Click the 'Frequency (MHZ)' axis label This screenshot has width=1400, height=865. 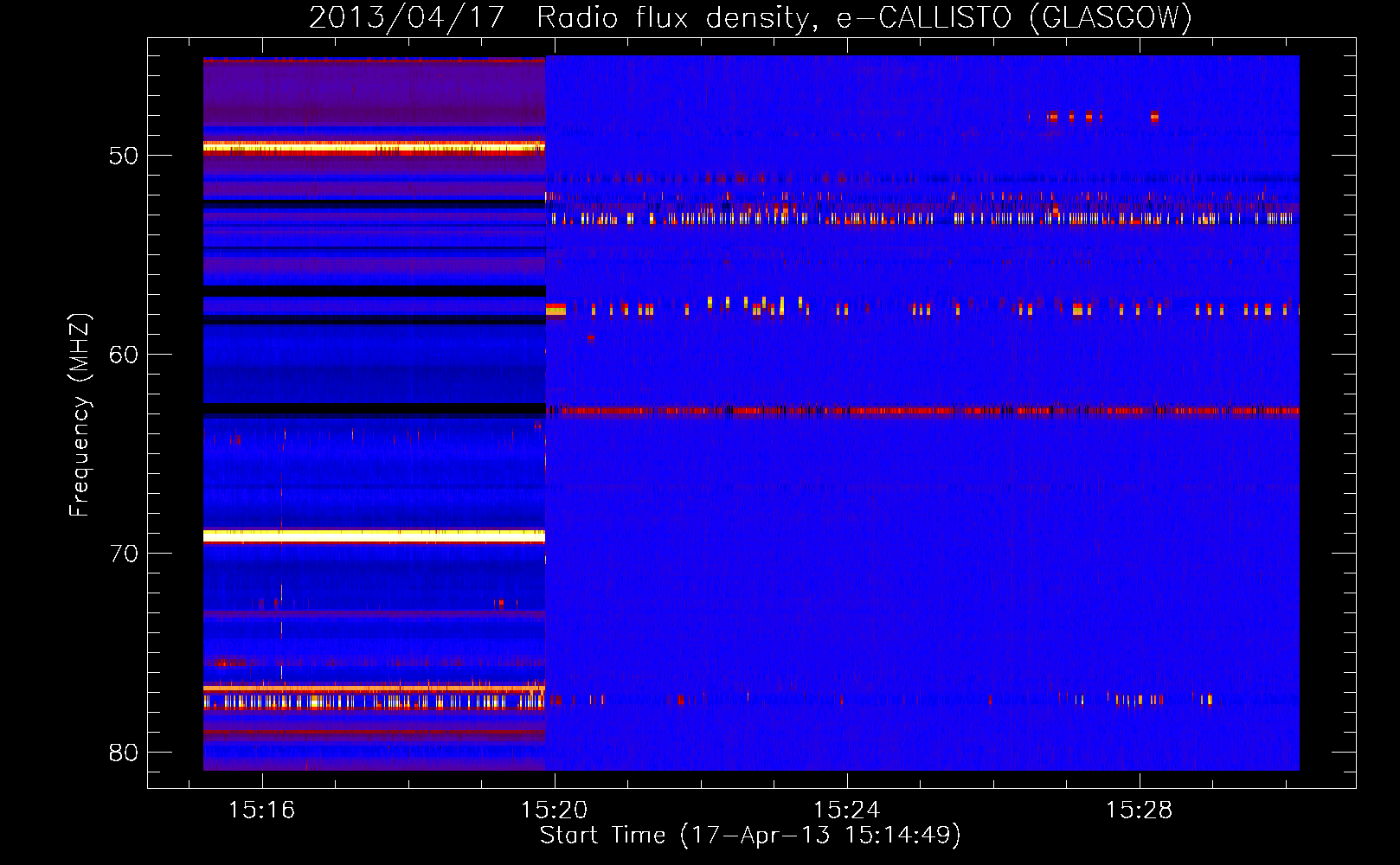tap(80, 415)
